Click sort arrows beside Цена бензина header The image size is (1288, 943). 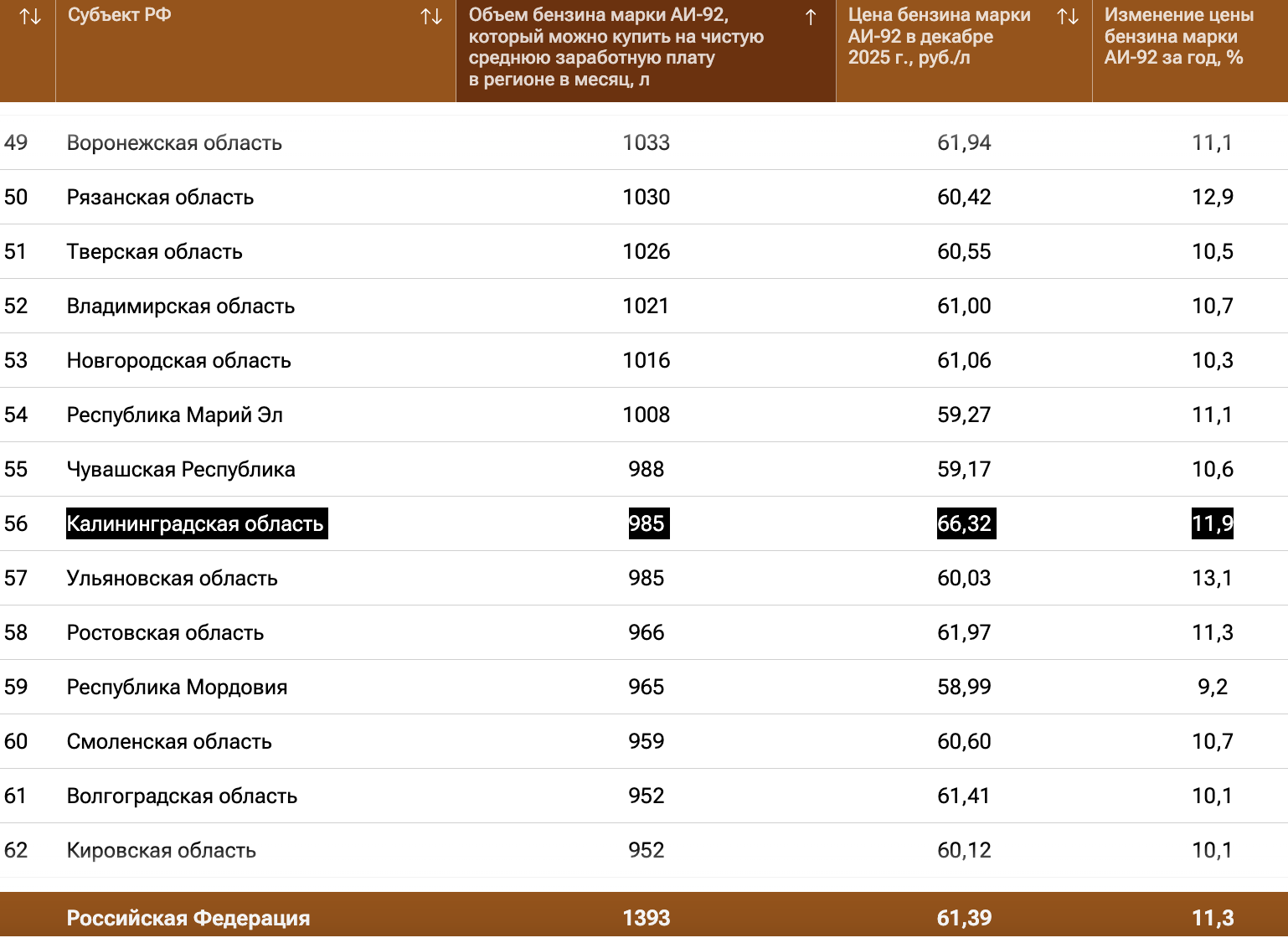click(1068, 17)
